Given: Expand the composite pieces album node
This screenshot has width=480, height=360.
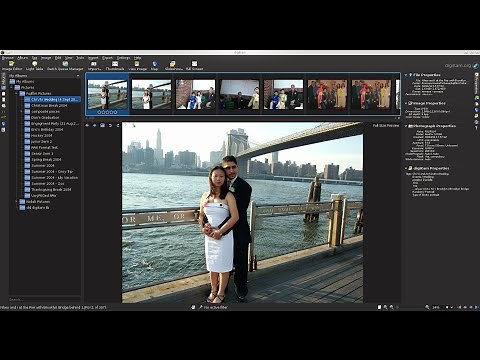Looking at the screenshot, I should [22, 111].
